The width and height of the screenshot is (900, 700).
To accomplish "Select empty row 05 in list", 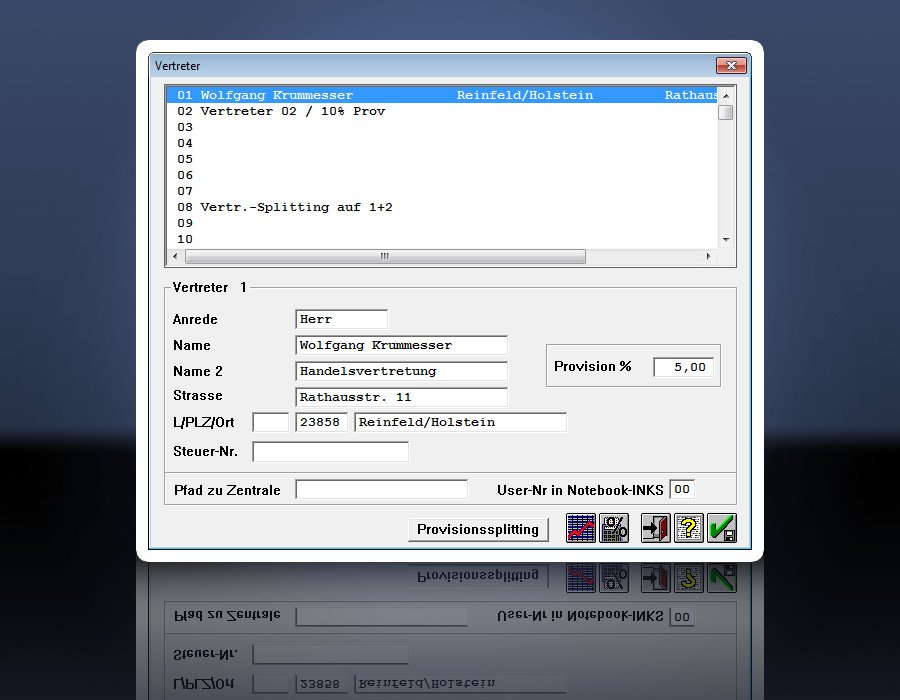I will [x=441, y=160].
